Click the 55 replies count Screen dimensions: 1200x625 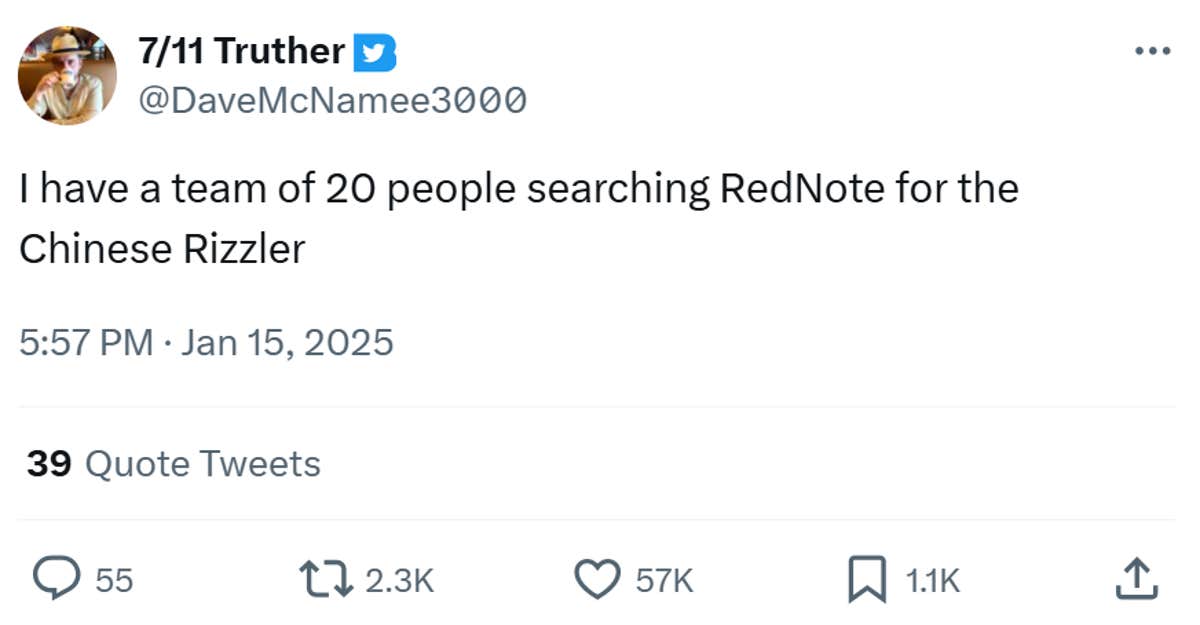pyautogui.click(x=114, y=581)
